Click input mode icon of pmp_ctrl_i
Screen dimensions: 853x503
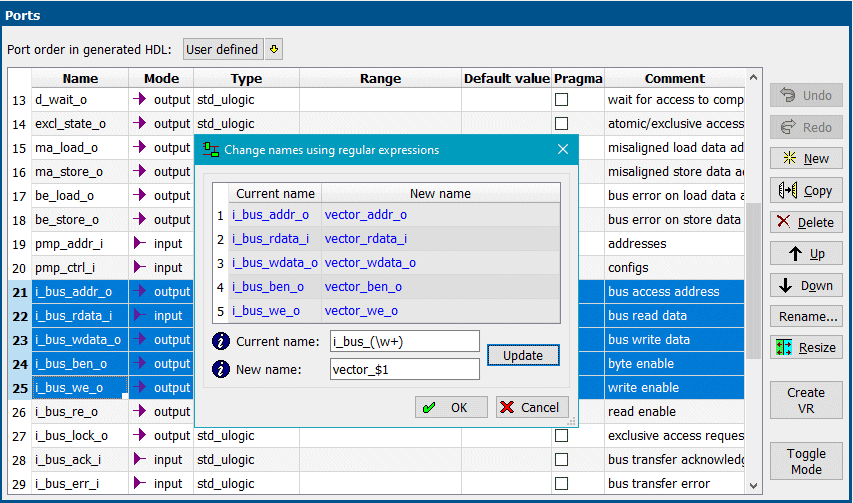(x=140, y=267)
